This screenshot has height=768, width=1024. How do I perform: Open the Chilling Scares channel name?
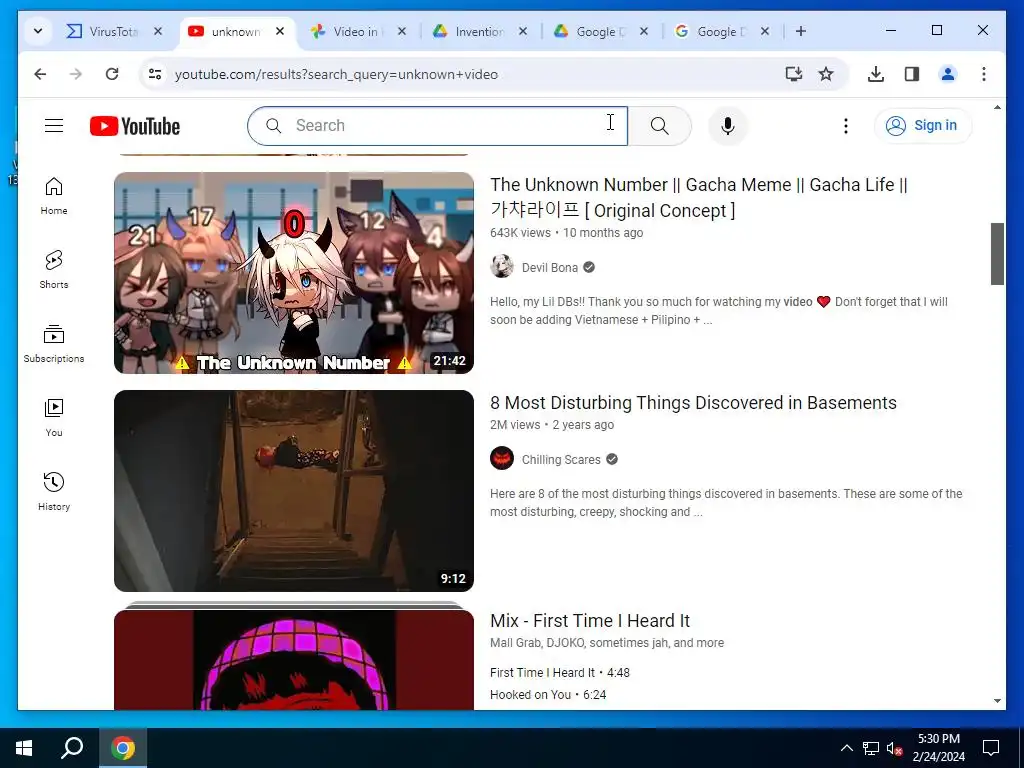[x=561, y=459]
